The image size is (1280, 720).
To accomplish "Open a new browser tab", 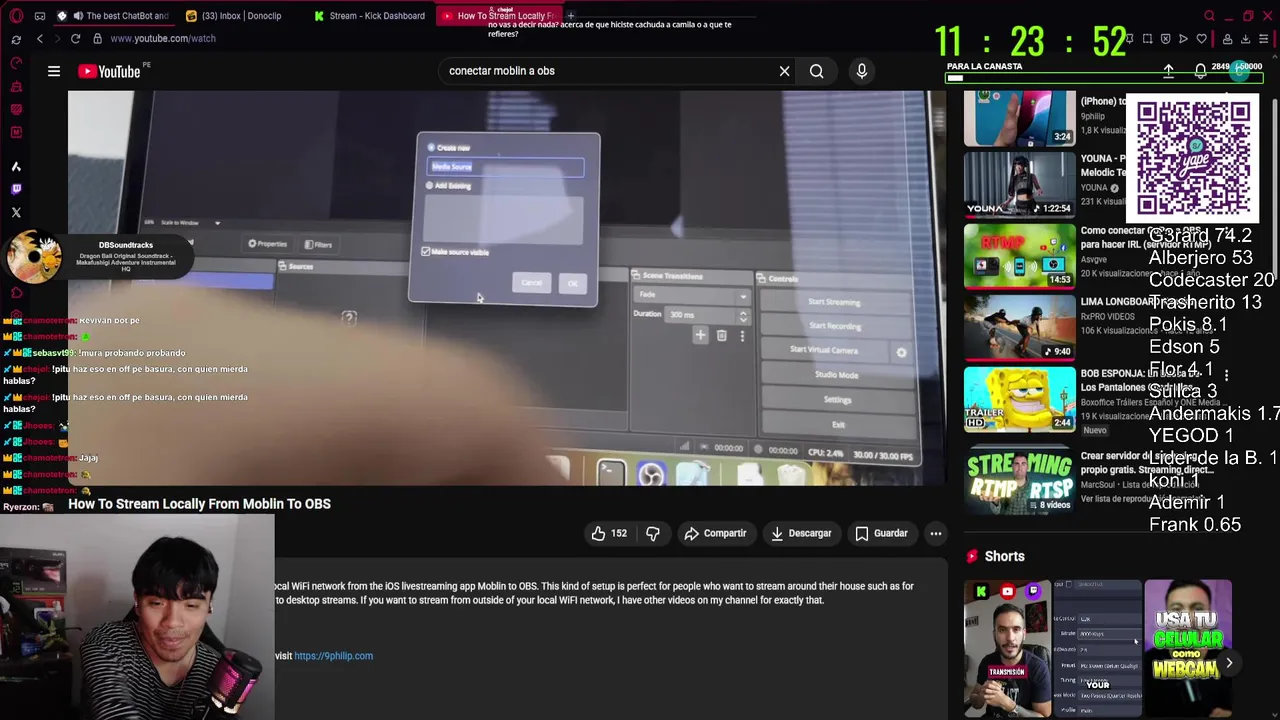I will 571,15.
